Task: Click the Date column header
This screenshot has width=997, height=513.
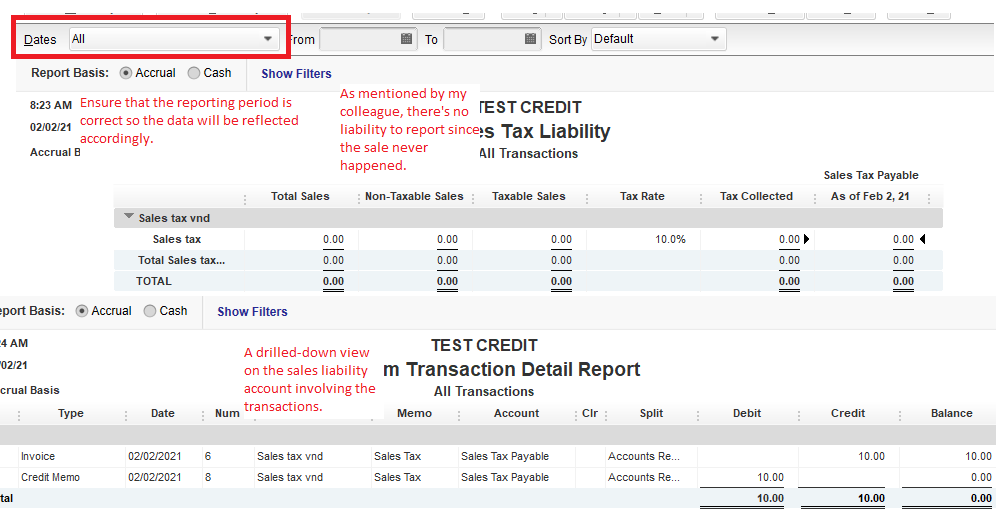Action: tap(163, 413)
